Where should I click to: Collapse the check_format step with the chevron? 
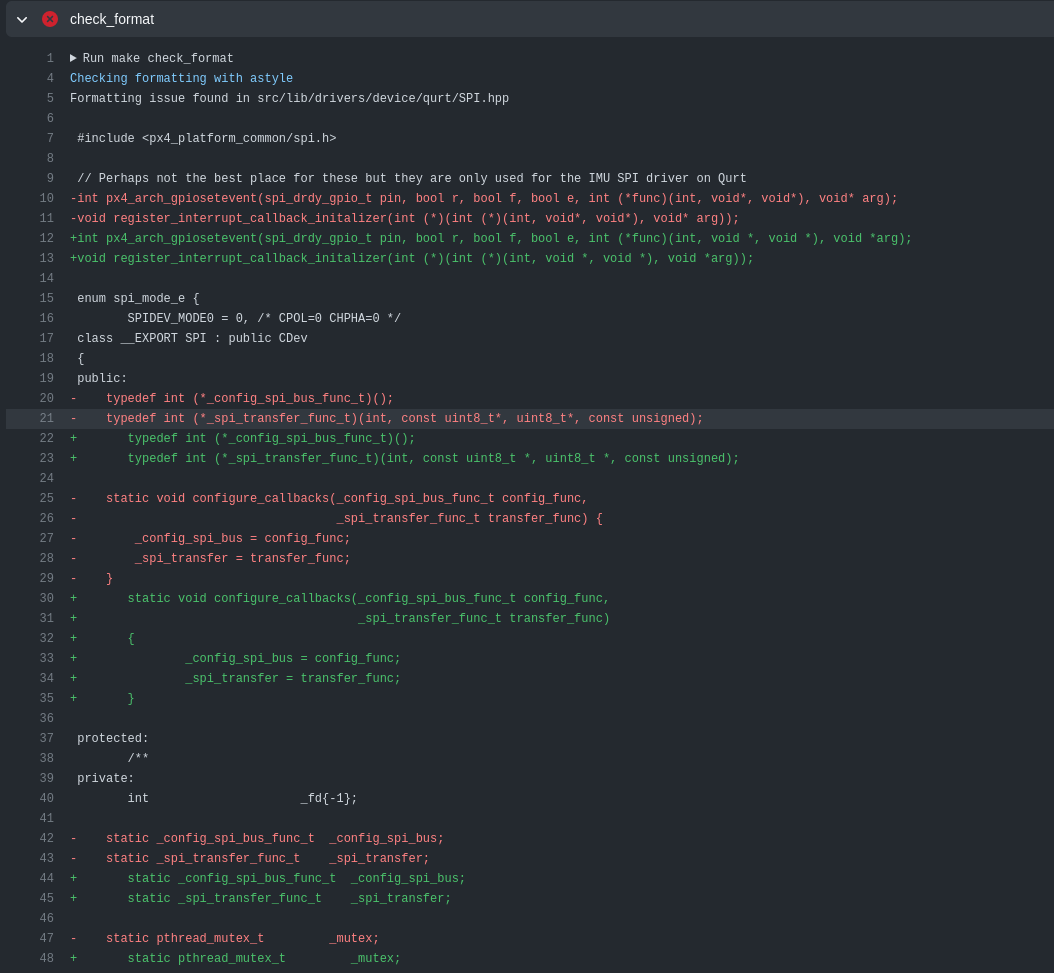[22, 20]
